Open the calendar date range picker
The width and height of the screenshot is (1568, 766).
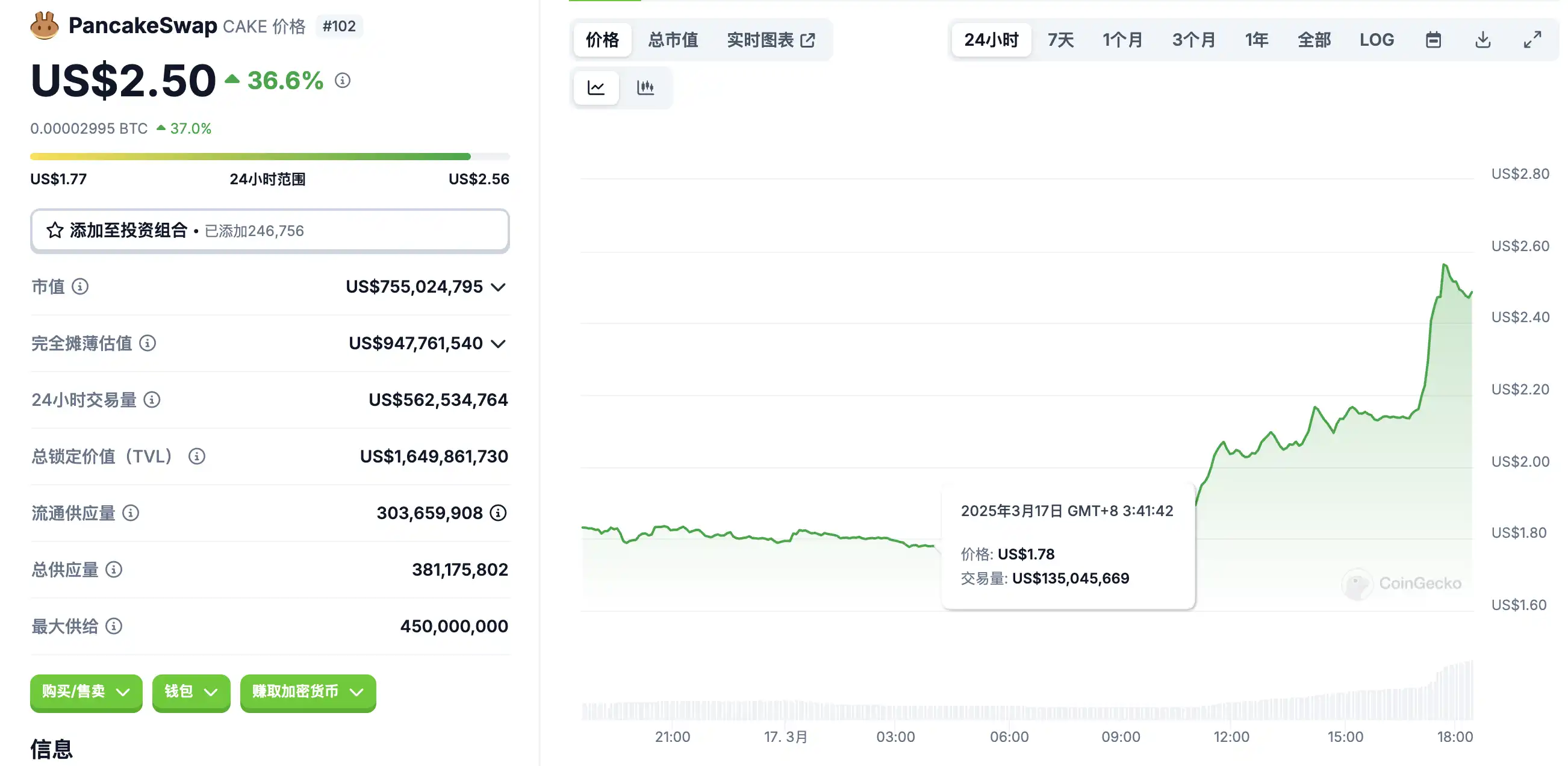click(1434, 40)
